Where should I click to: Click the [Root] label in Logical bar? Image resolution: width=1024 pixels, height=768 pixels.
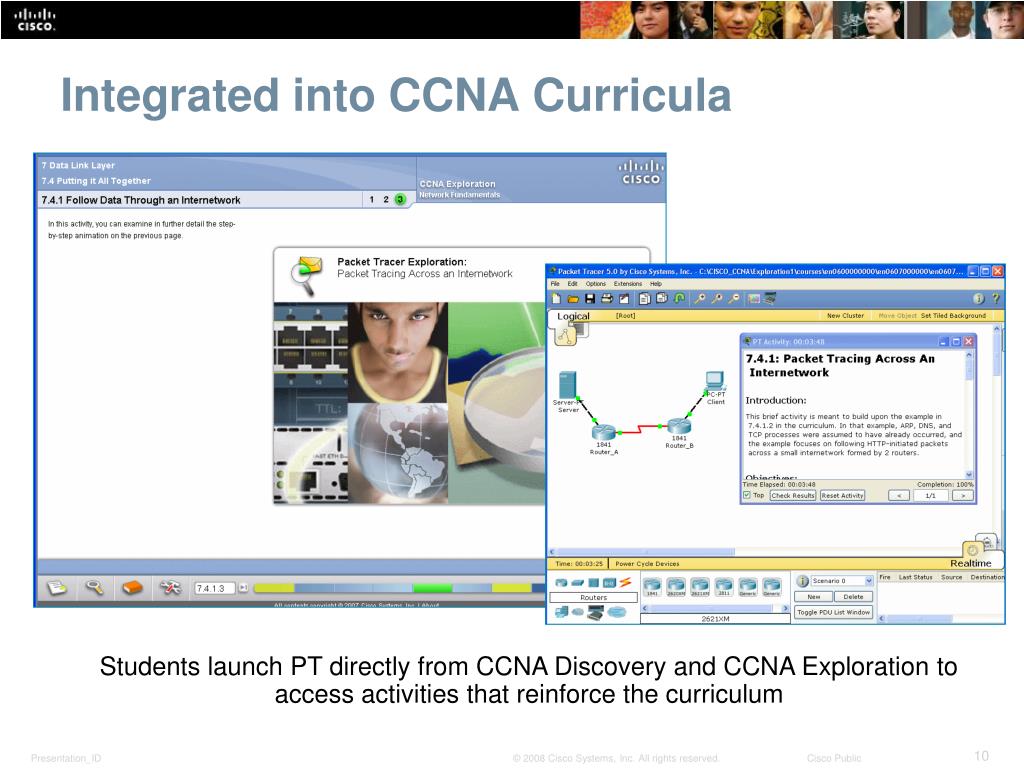(x=625, y=315)
